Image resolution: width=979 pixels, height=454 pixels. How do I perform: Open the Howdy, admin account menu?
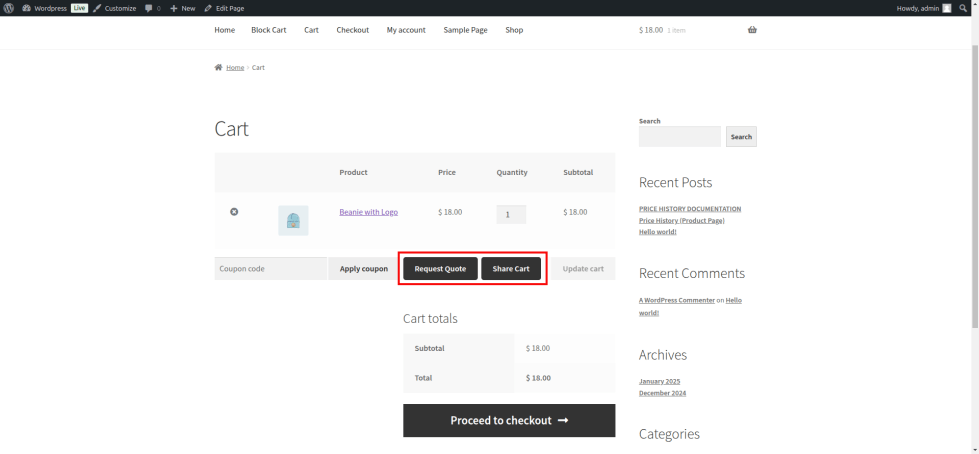pos(917,8)
